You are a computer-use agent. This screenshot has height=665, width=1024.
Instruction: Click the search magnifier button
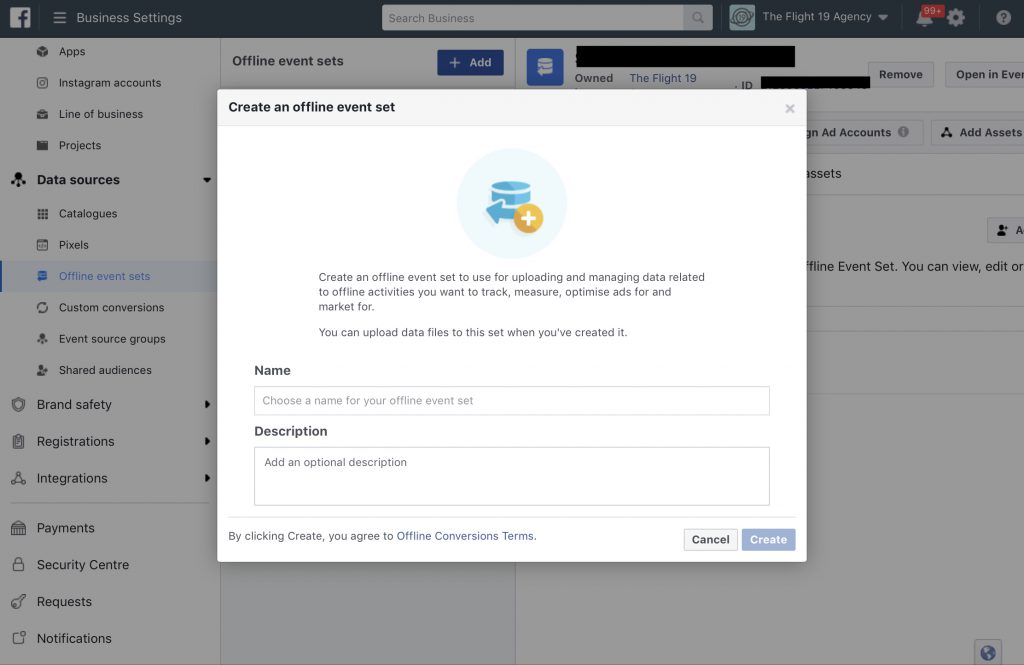pyautogui.click(x=698, y=18)
